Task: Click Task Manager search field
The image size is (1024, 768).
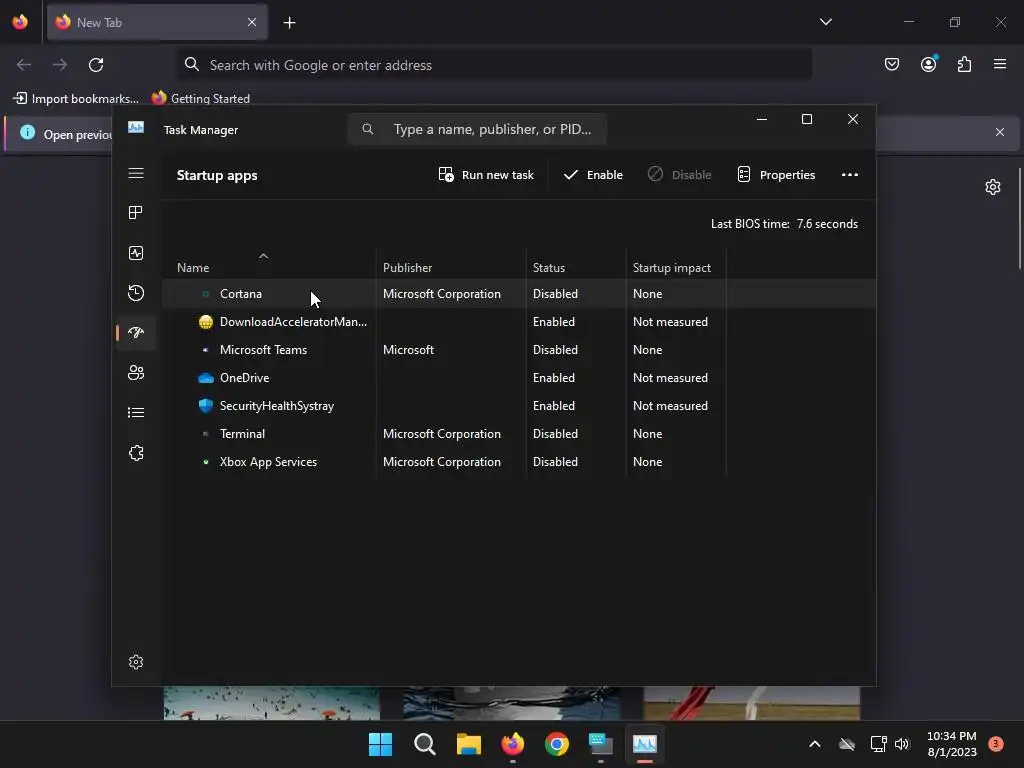Action: pyautogui.click(x=477, y=129)
